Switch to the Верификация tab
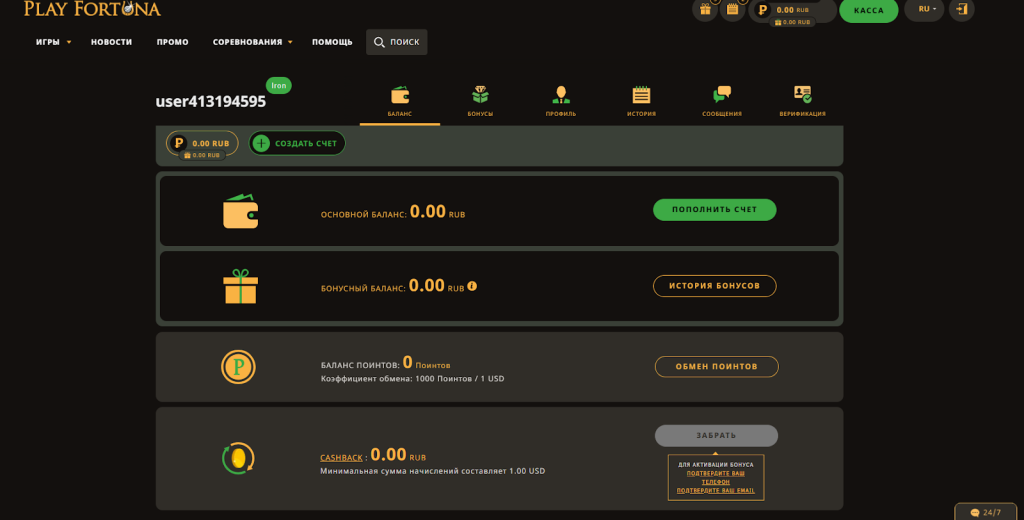1024x520 pixels. click(803, 101)
